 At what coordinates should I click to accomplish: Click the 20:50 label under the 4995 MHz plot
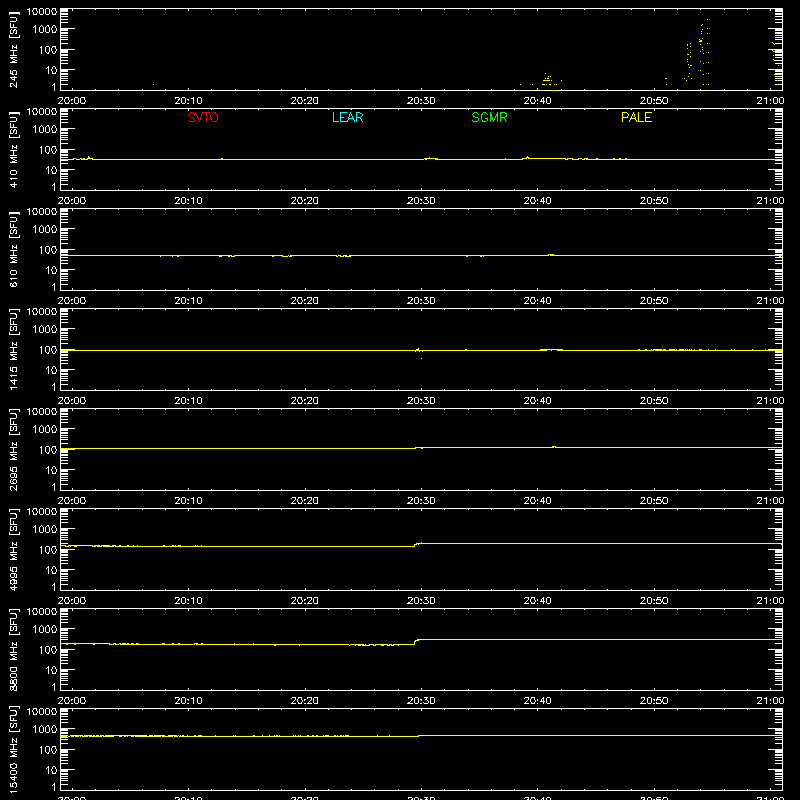pyautogui.click(x=654, y=601)
